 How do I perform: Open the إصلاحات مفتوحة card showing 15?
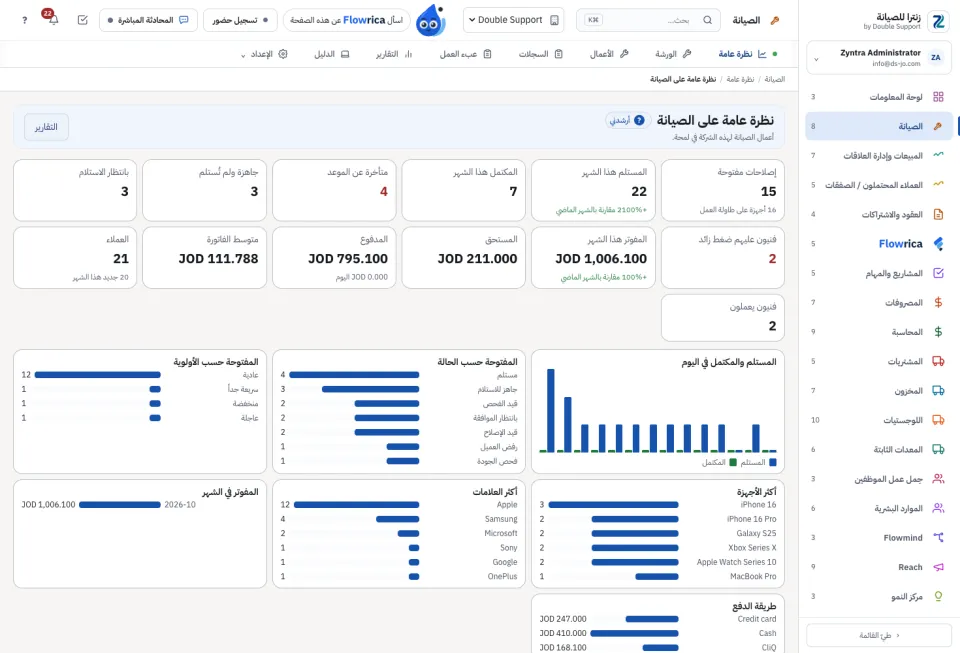tap(722, 190)
